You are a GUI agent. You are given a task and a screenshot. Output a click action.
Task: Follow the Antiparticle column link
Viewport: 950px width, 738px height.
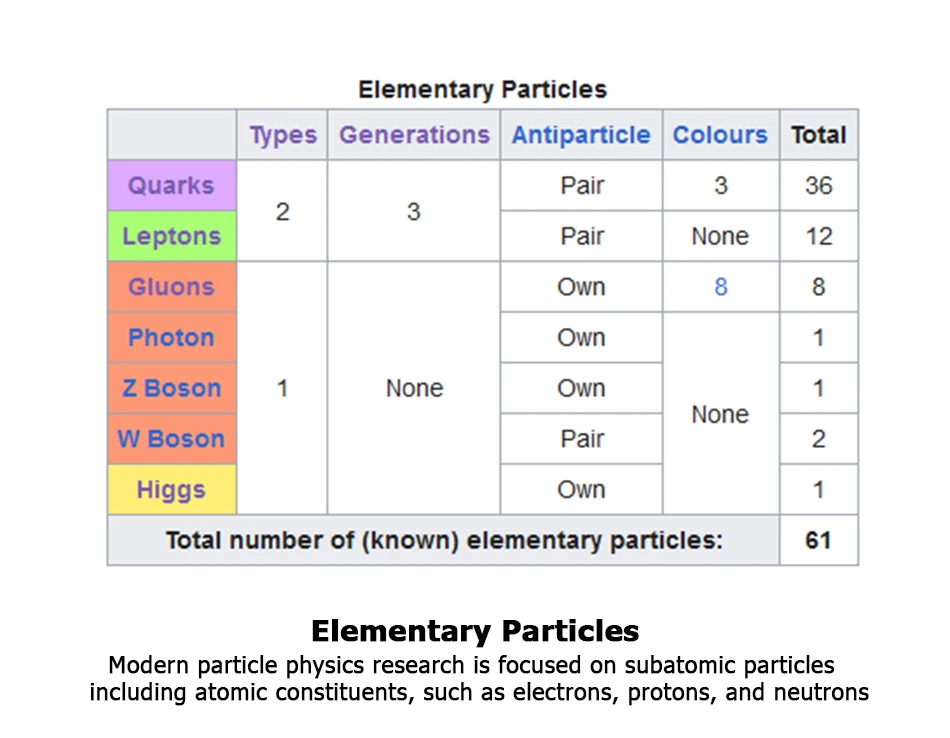pyautogui.click(x=581, y=136)
